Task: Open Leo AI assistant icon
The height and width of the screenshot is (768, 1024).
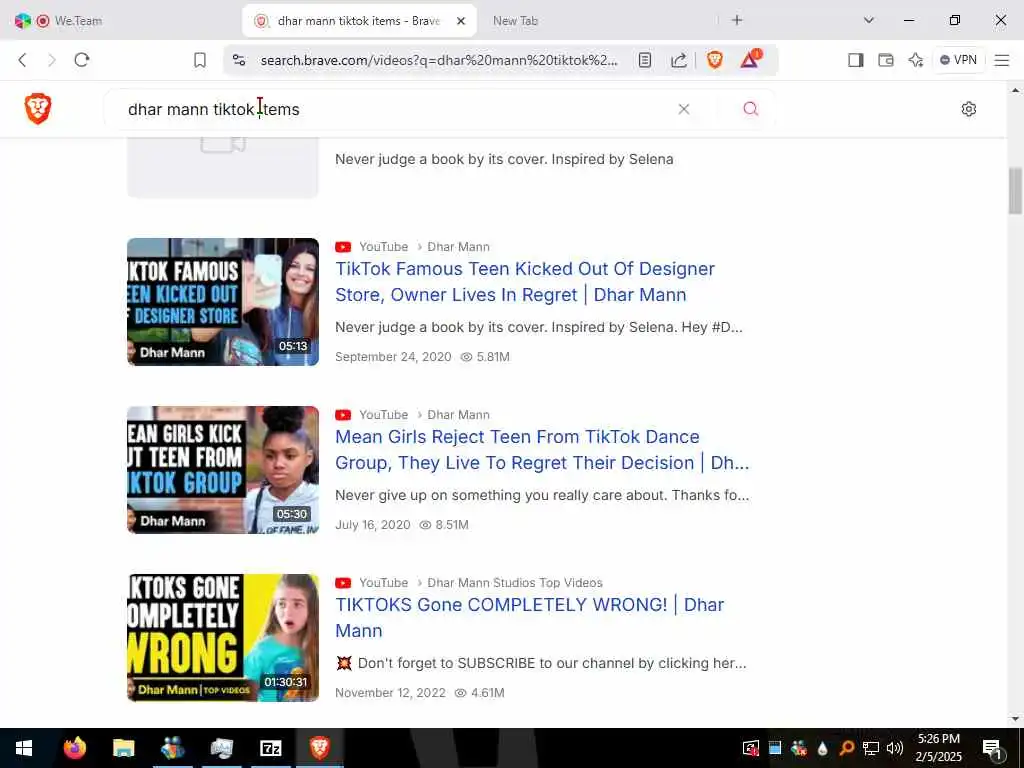Action: click(x=916, y=60)
